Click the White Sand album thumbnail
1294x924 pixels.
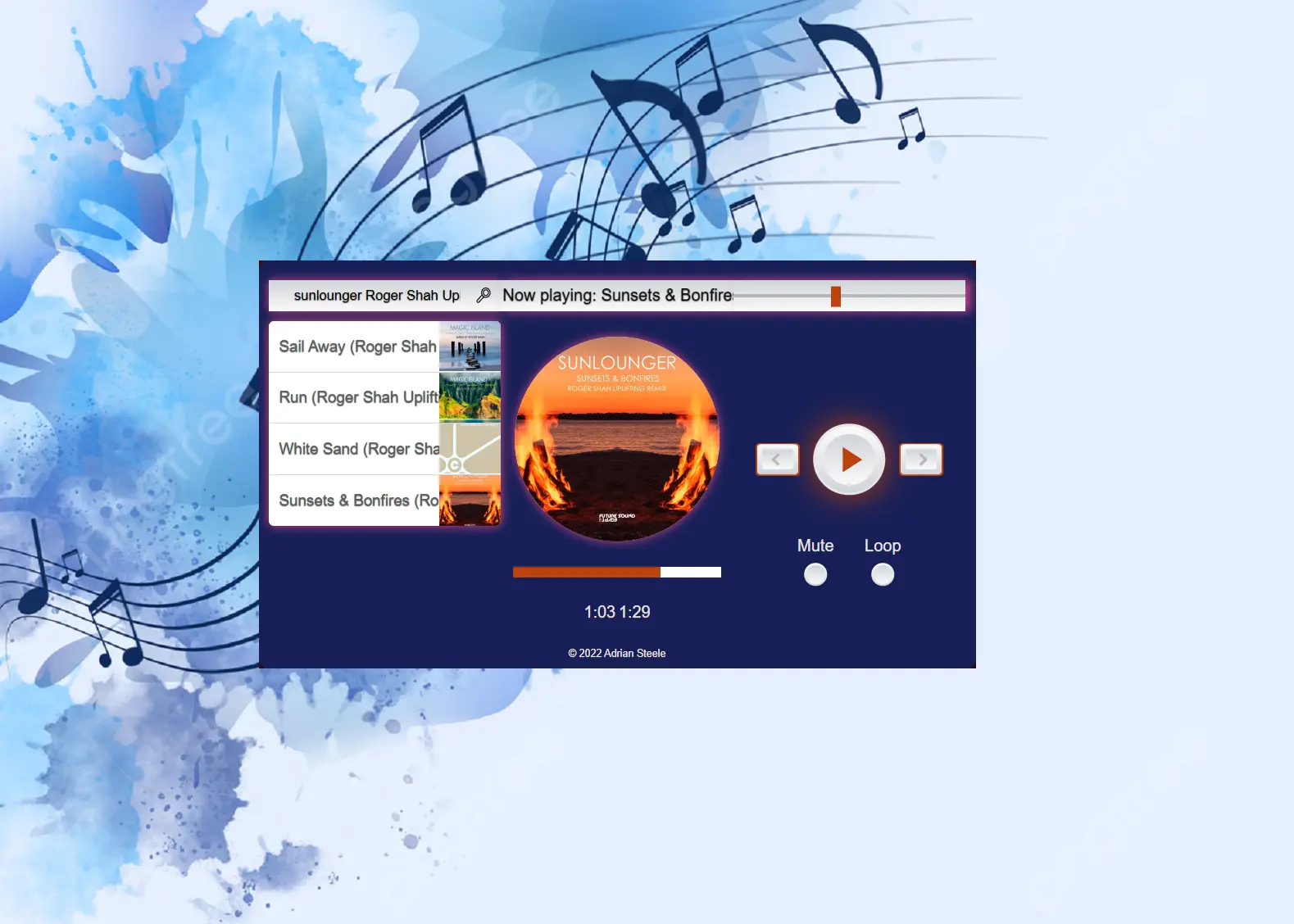[x=470, y=449]
